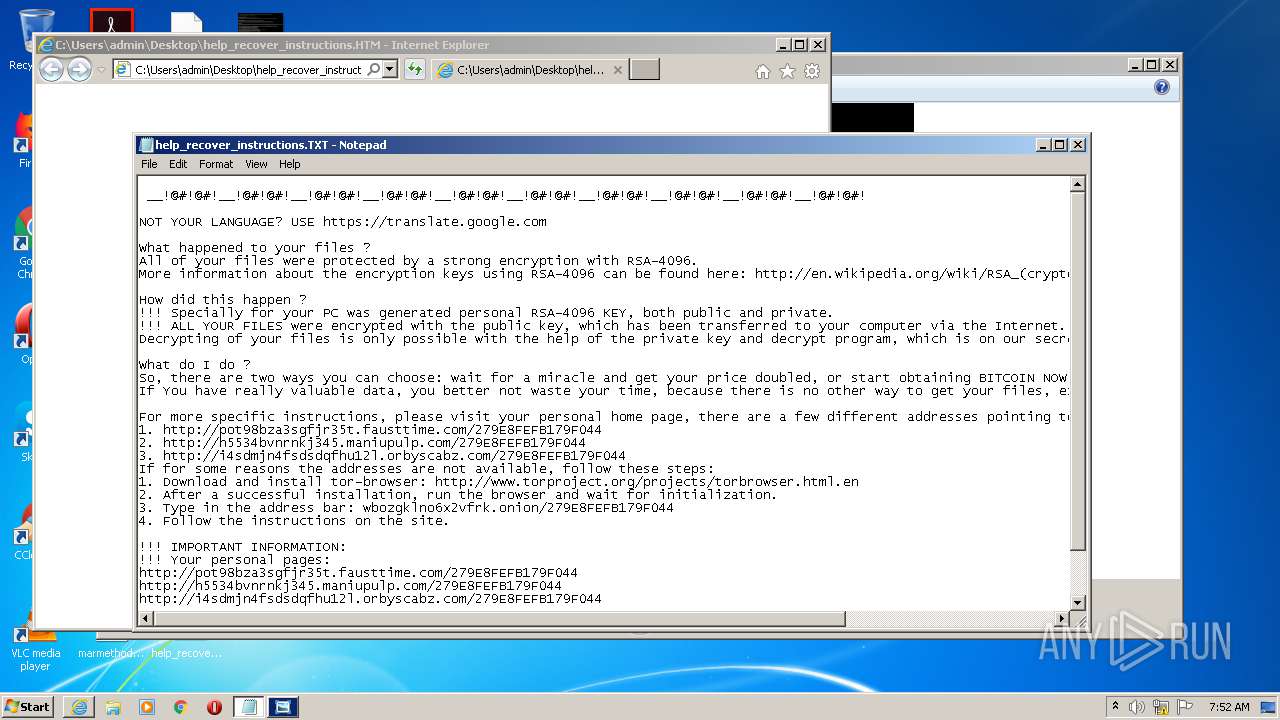Select the Recycle Bin desktop icon
This screenshot has width=1280, height=720.
coord(36,40)
